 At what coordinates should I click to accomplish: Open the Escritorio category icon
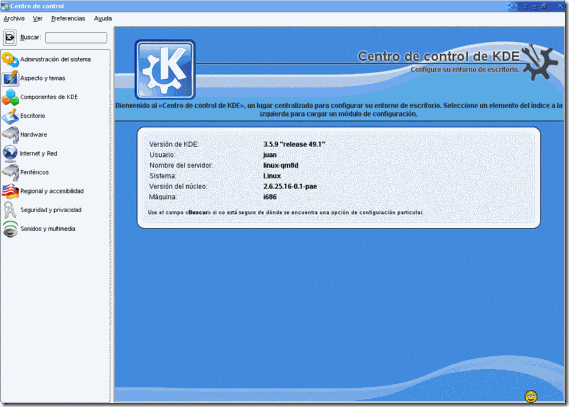10,116
